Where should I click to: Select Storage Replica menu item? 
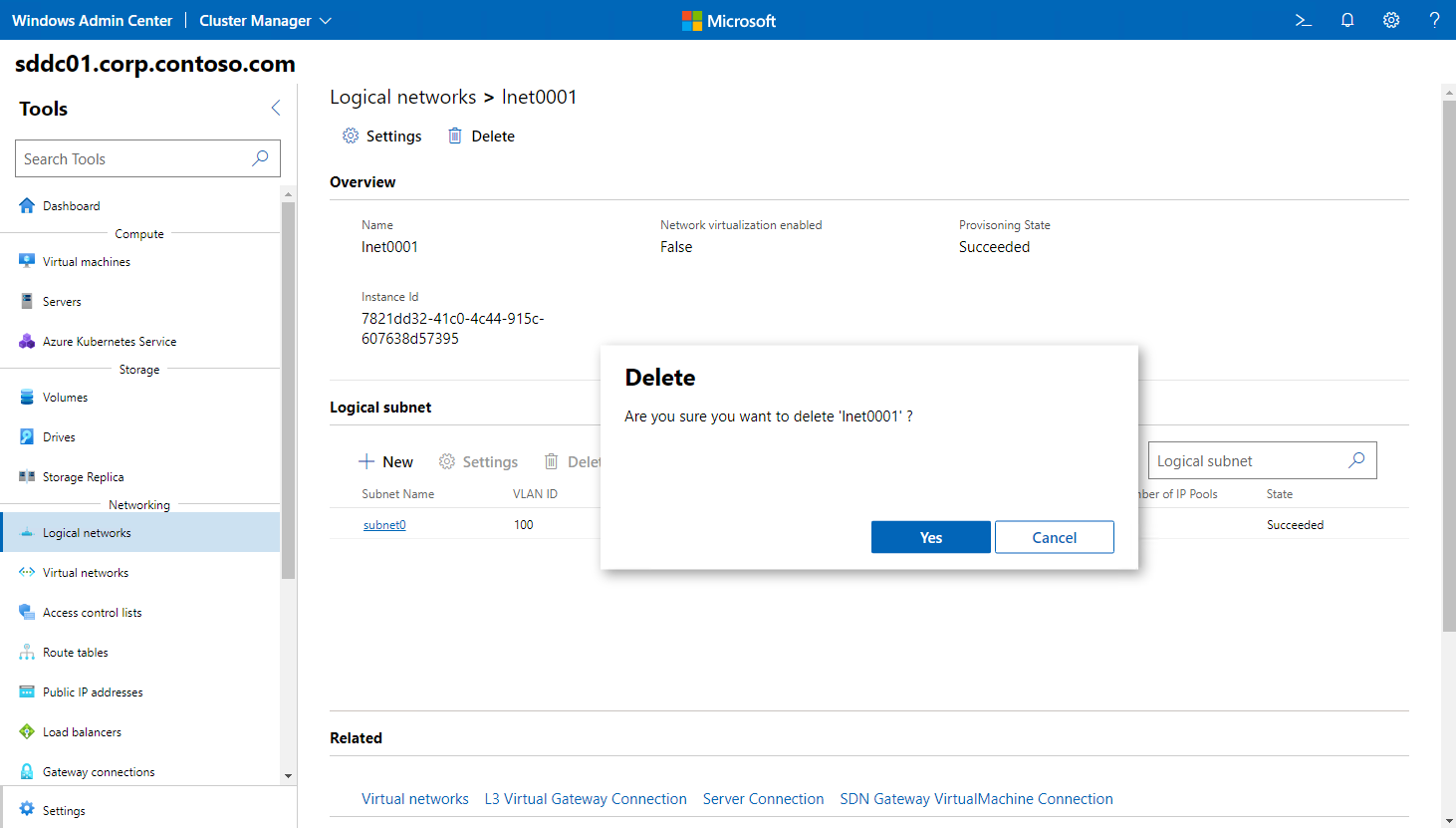[x=140, y=476]
